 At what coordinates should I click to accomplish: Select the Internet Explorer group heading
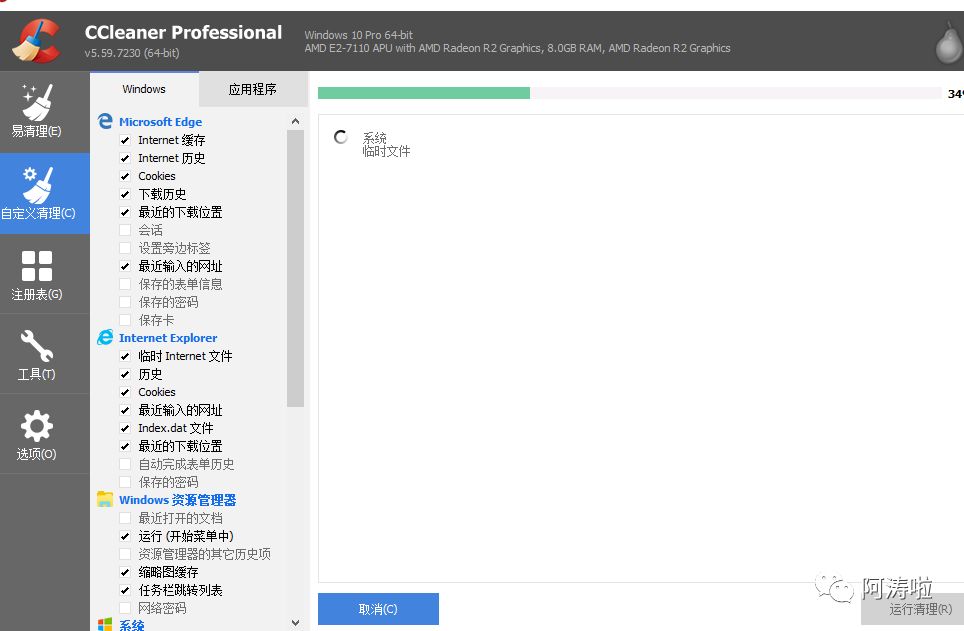pyautogui.click(x=168, y=338)
